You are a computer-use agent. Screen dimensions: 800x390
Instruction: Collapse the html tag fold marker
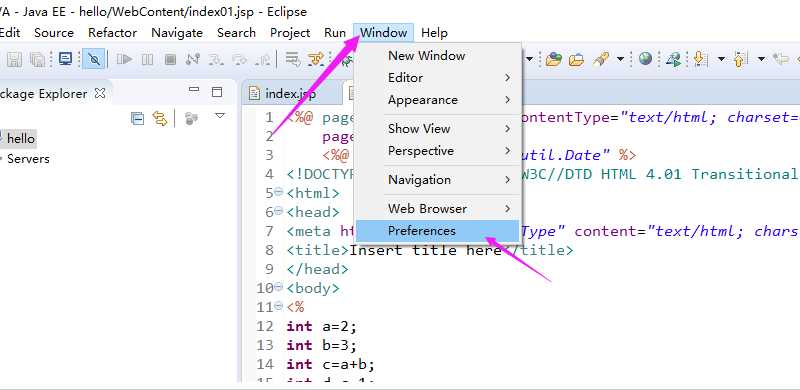pos(279,192)
